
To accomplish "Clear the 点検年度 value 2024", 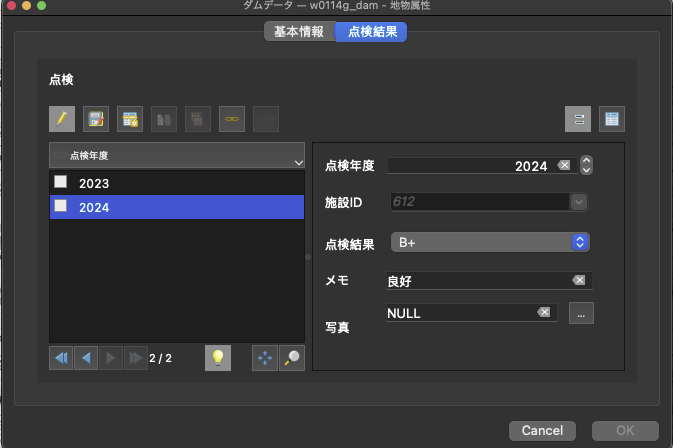I will [564, 165].
